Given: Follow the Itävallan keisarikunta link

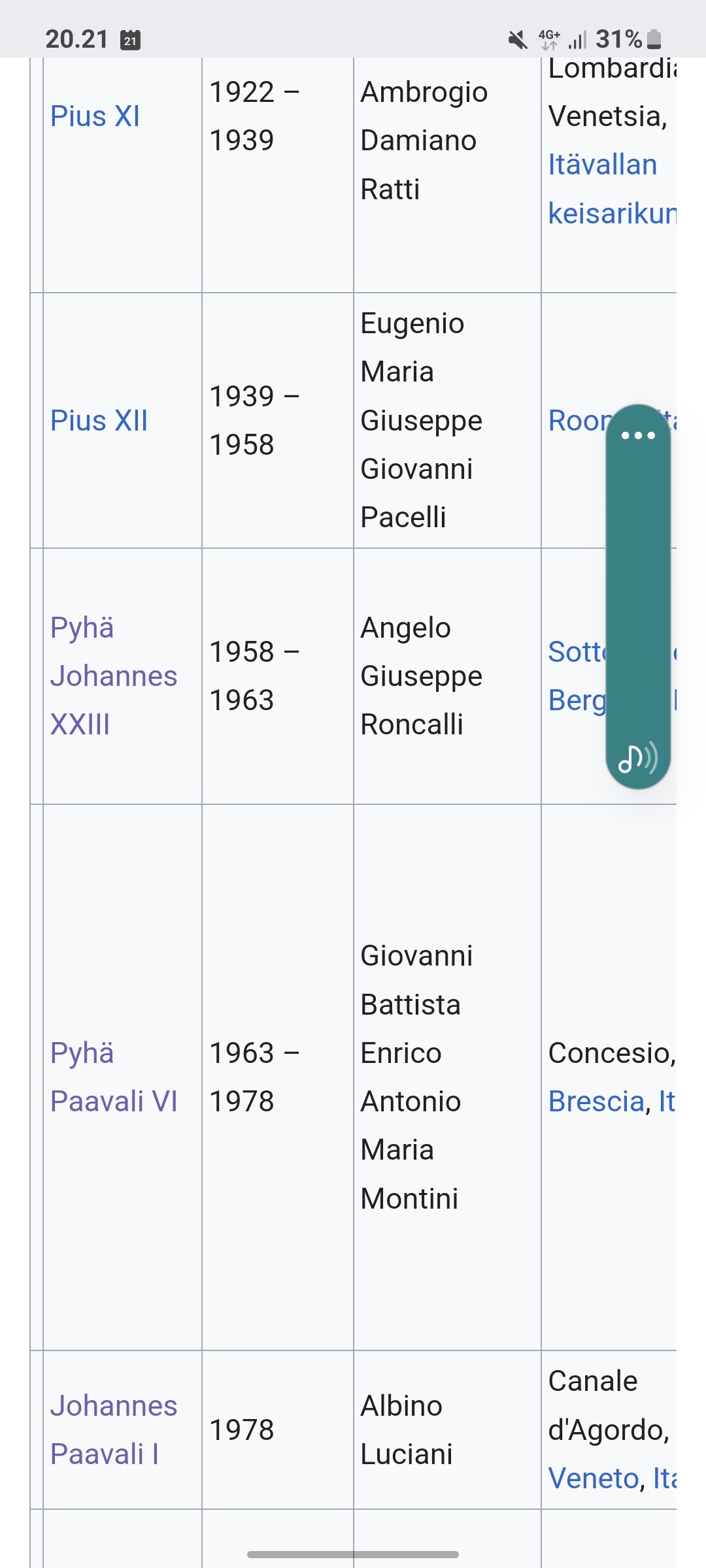Looking at the screenshot, I should [x=612, y=189].
